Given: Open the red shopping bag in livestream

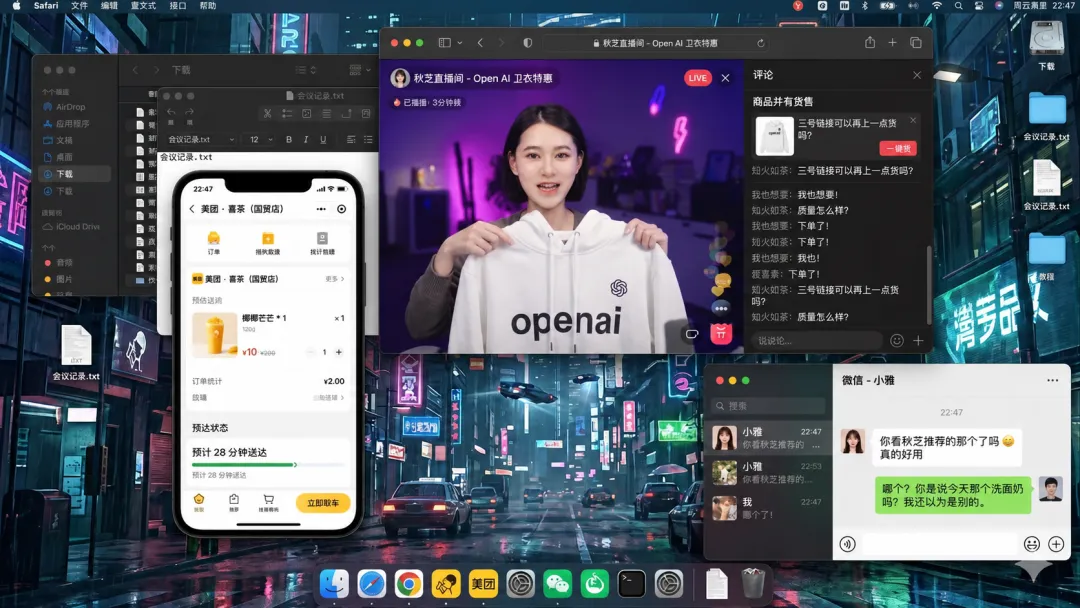Looking at the screenshot, I should pos(721,333).
